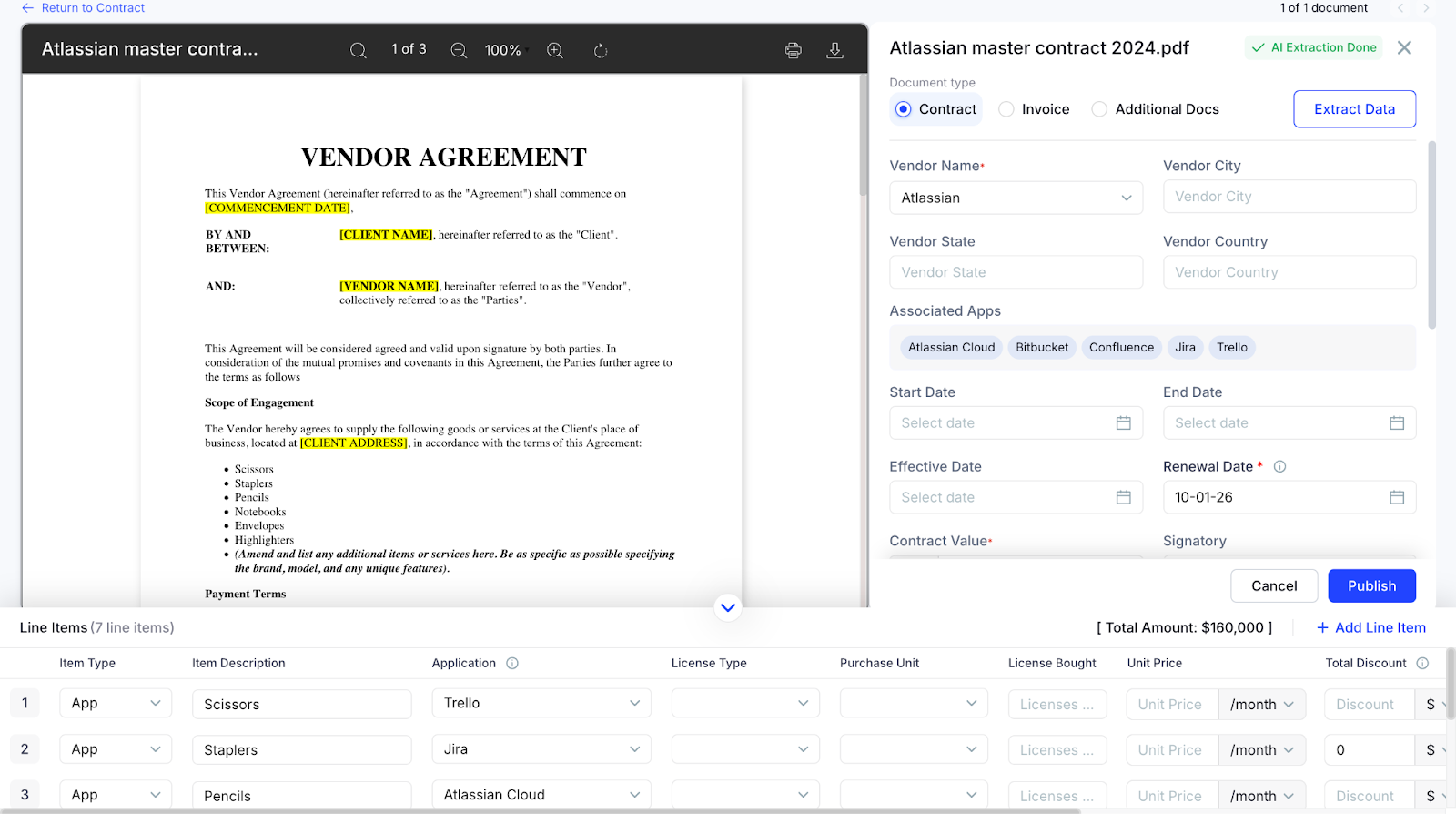Click Return to Contract link
This screenshot has width=1456, height=814.
point(83,8)
